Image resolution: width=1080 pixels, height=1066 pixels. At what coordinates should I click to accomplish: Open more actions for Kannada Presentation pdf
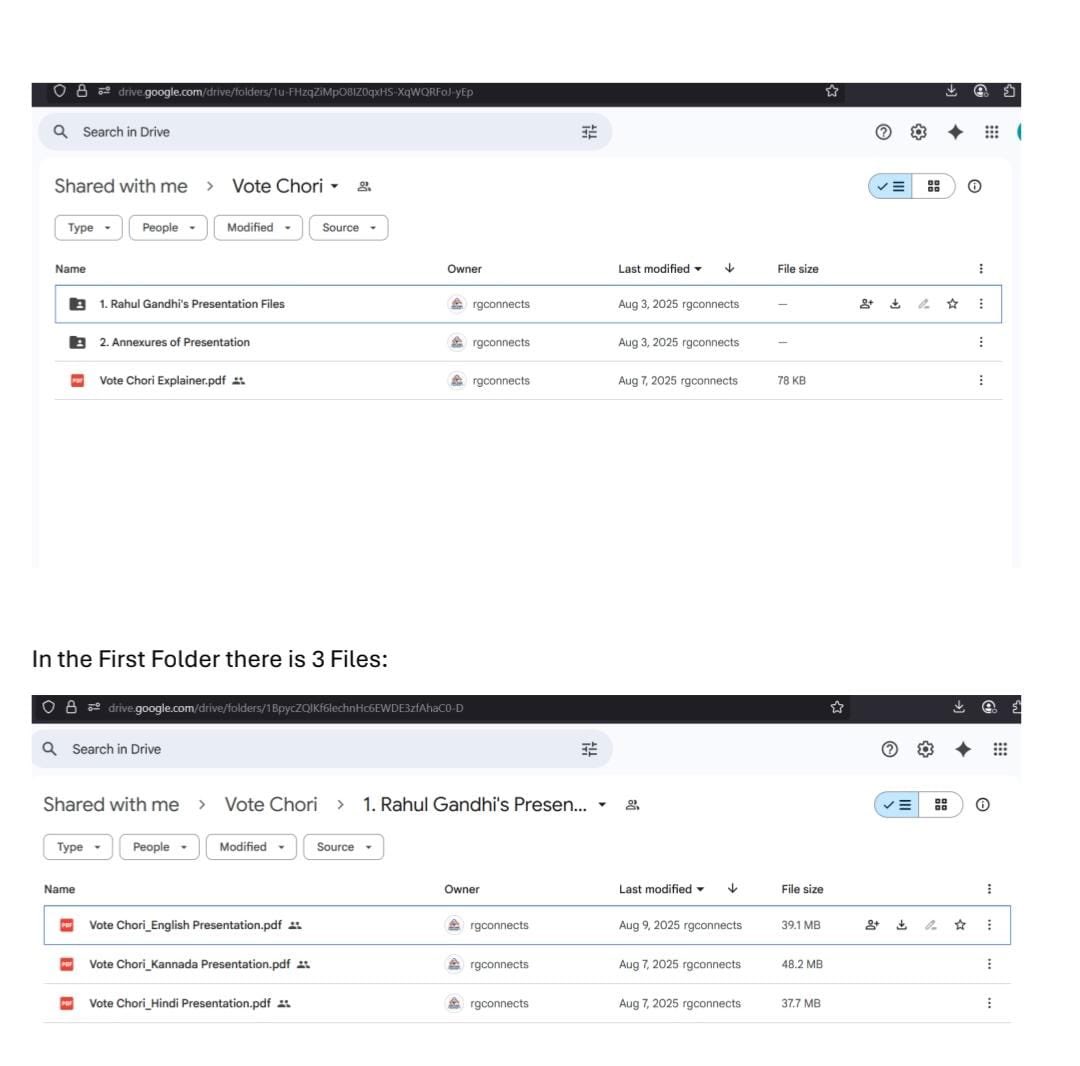click(x=989, y=964)
